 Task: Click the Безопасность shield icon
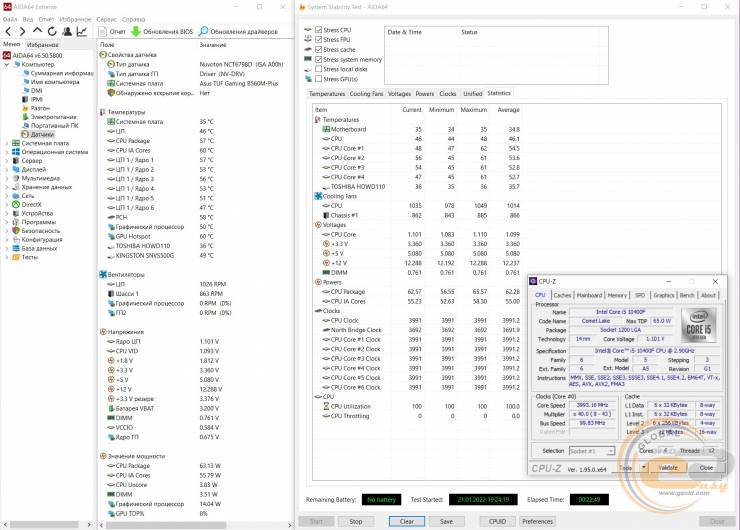16,231
